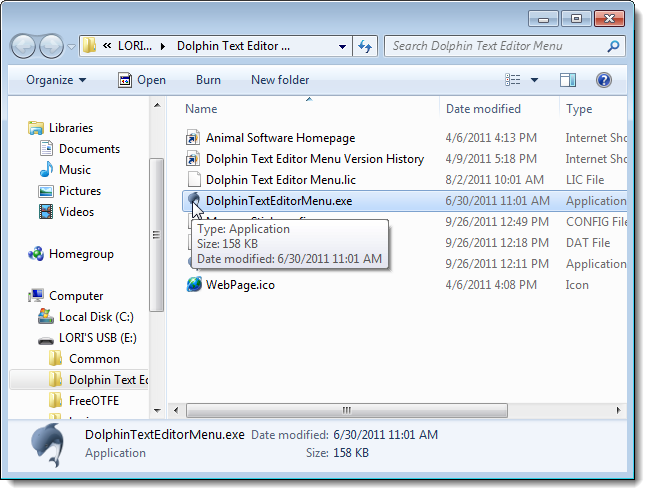Viewport: 650px width, 495px height.
Task: Sort by the Name column header
Action: (x=201, y=109)
